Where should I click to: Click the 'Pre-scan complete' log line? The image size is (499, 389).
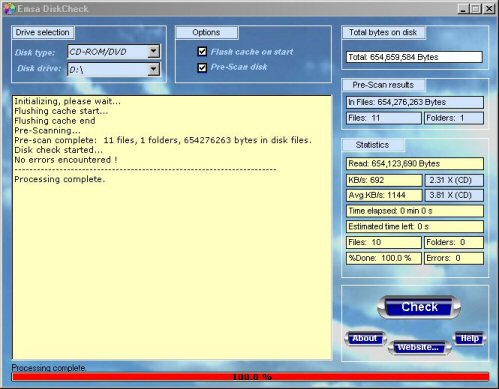click(163, 140)
